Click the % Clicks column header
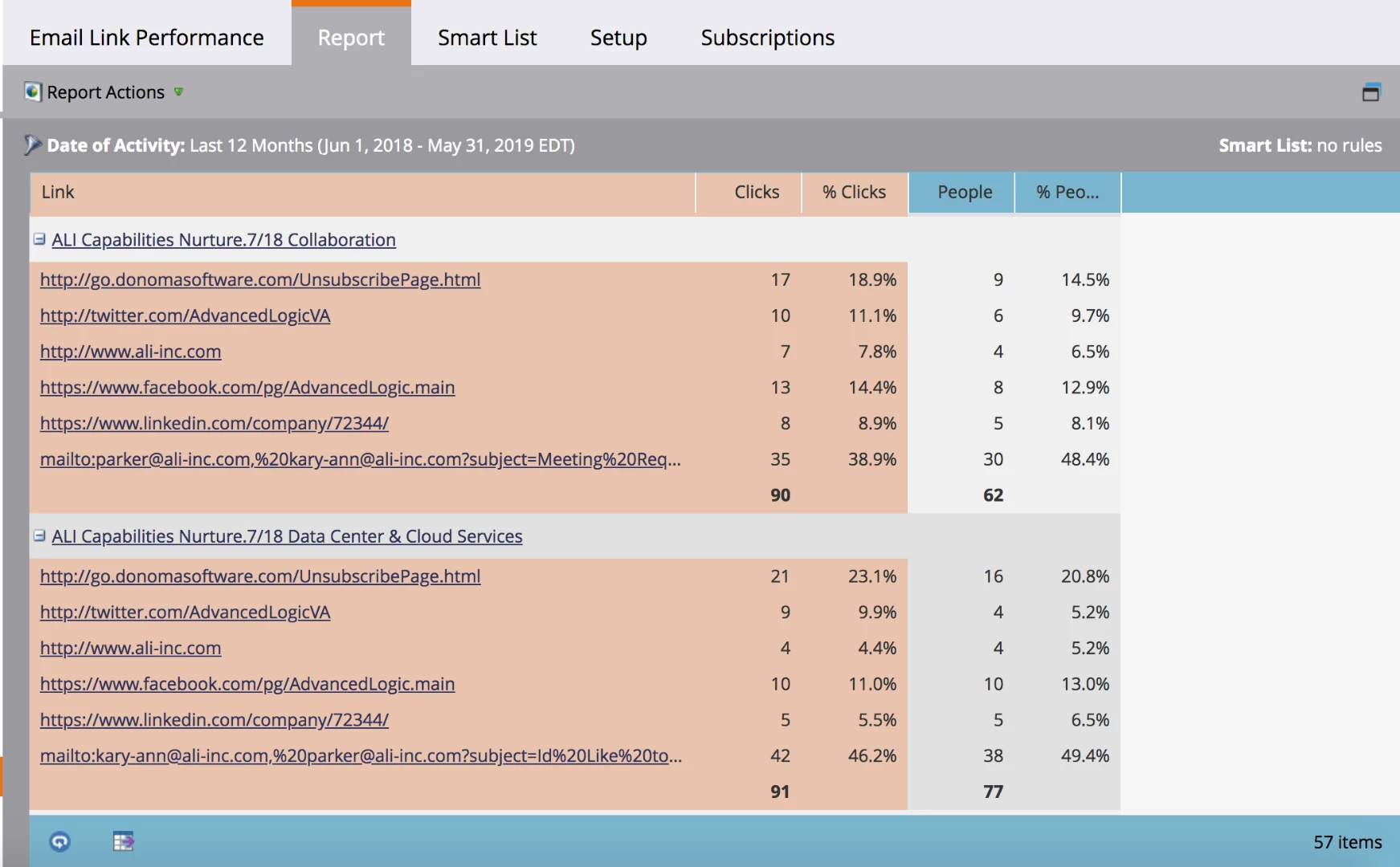1400x867 pixels. click(855, 192)
